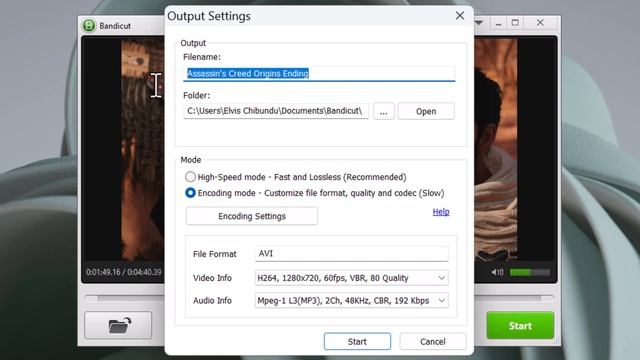
Task: Close the Output Settings dialog
Action: [460, 16]
